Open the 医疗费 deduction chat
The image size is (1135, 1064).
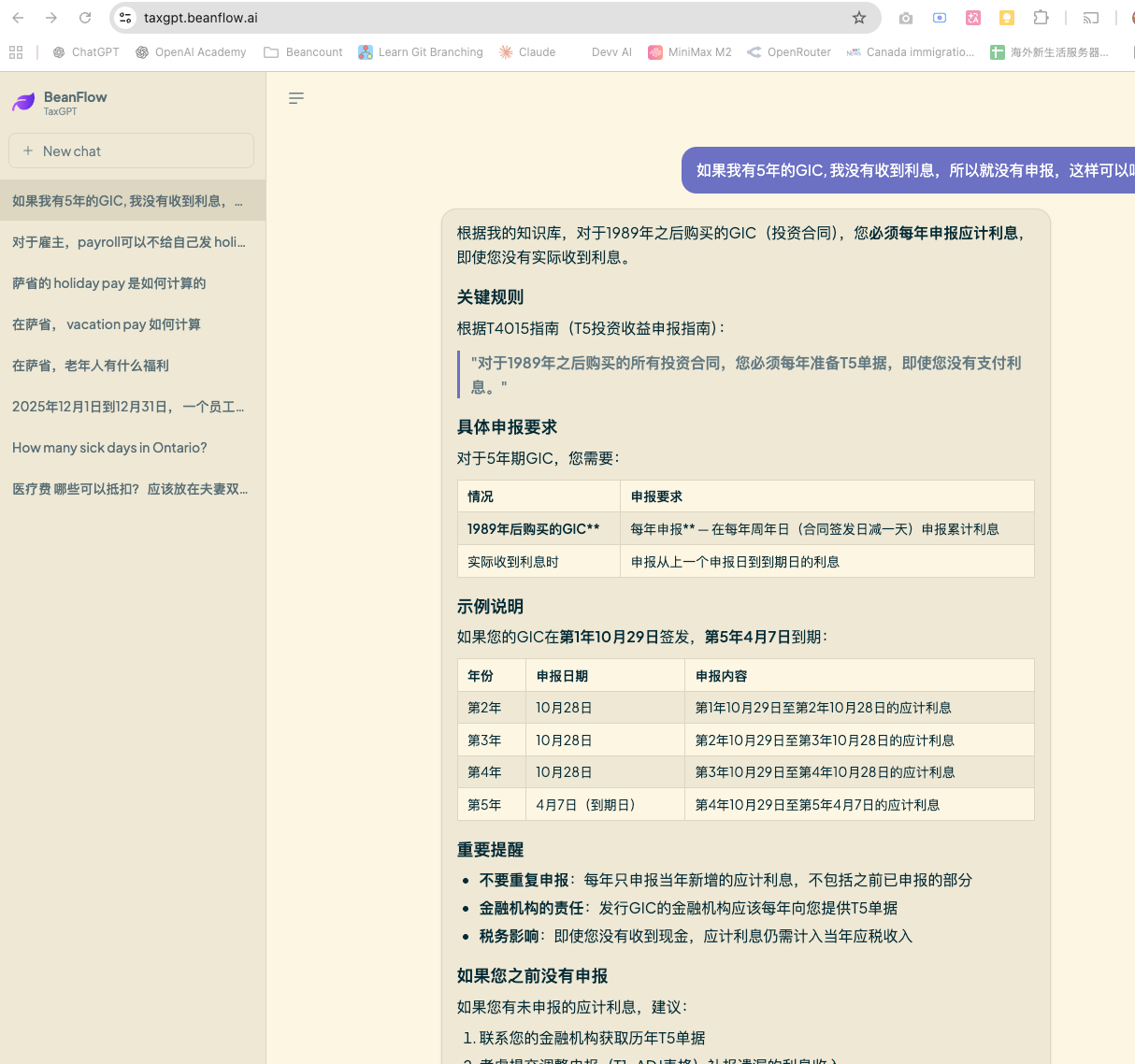[130, 489]
